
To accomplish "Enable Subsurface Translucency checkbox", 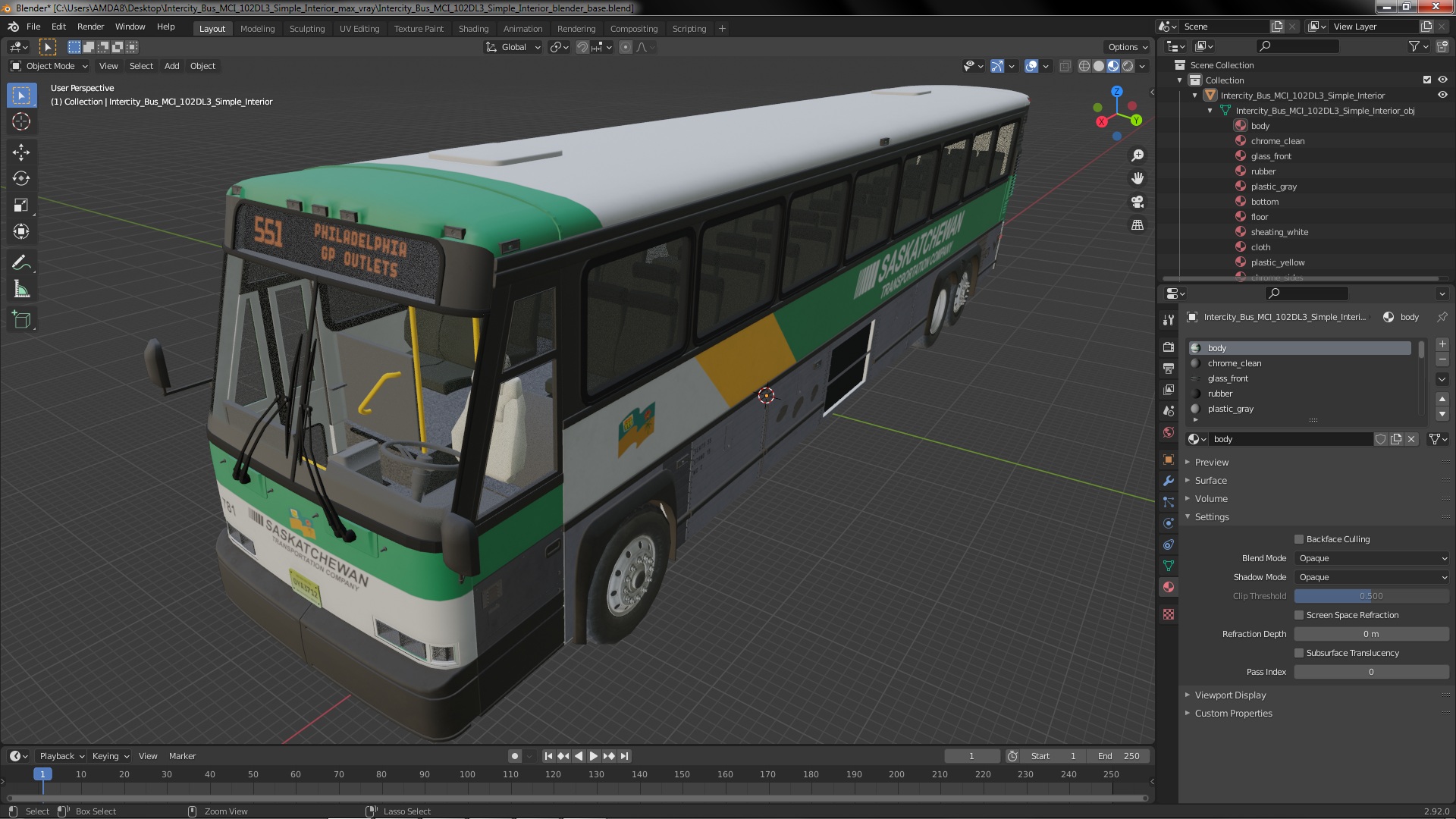I will (1299, 653).
